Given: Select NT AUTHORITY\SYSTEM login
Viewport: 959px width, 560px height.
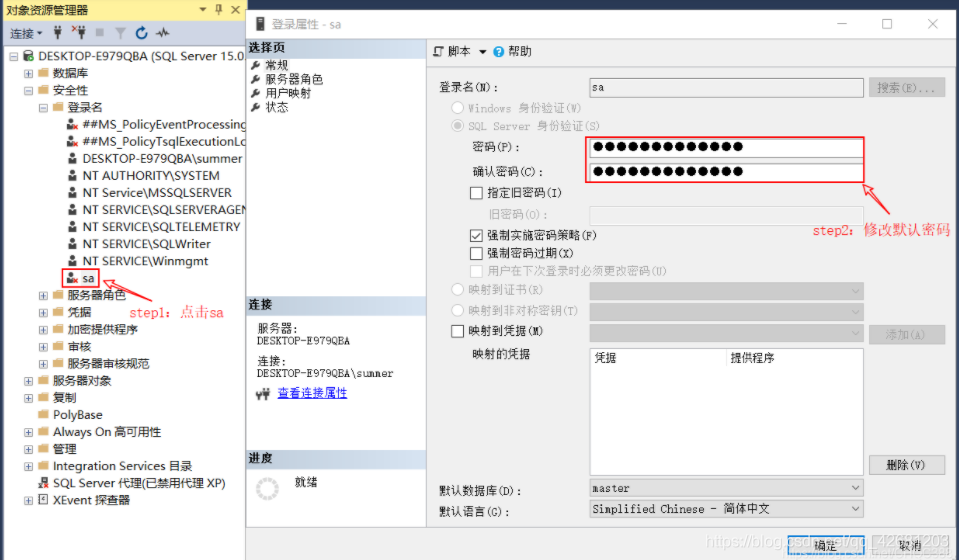Looking at the screenshot, I should [x=151, y=176].
